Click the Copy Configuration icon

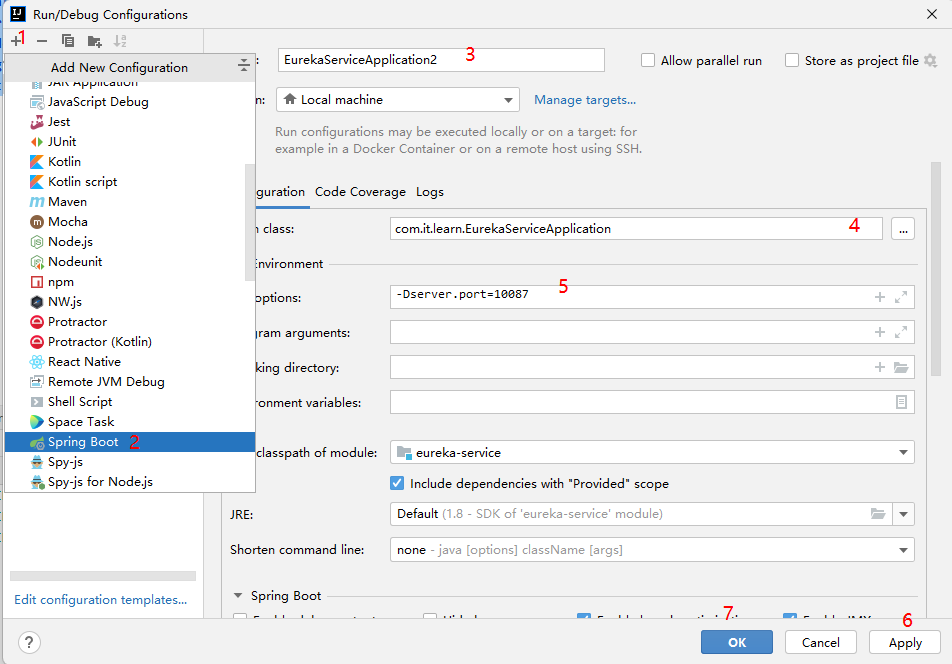68,41
